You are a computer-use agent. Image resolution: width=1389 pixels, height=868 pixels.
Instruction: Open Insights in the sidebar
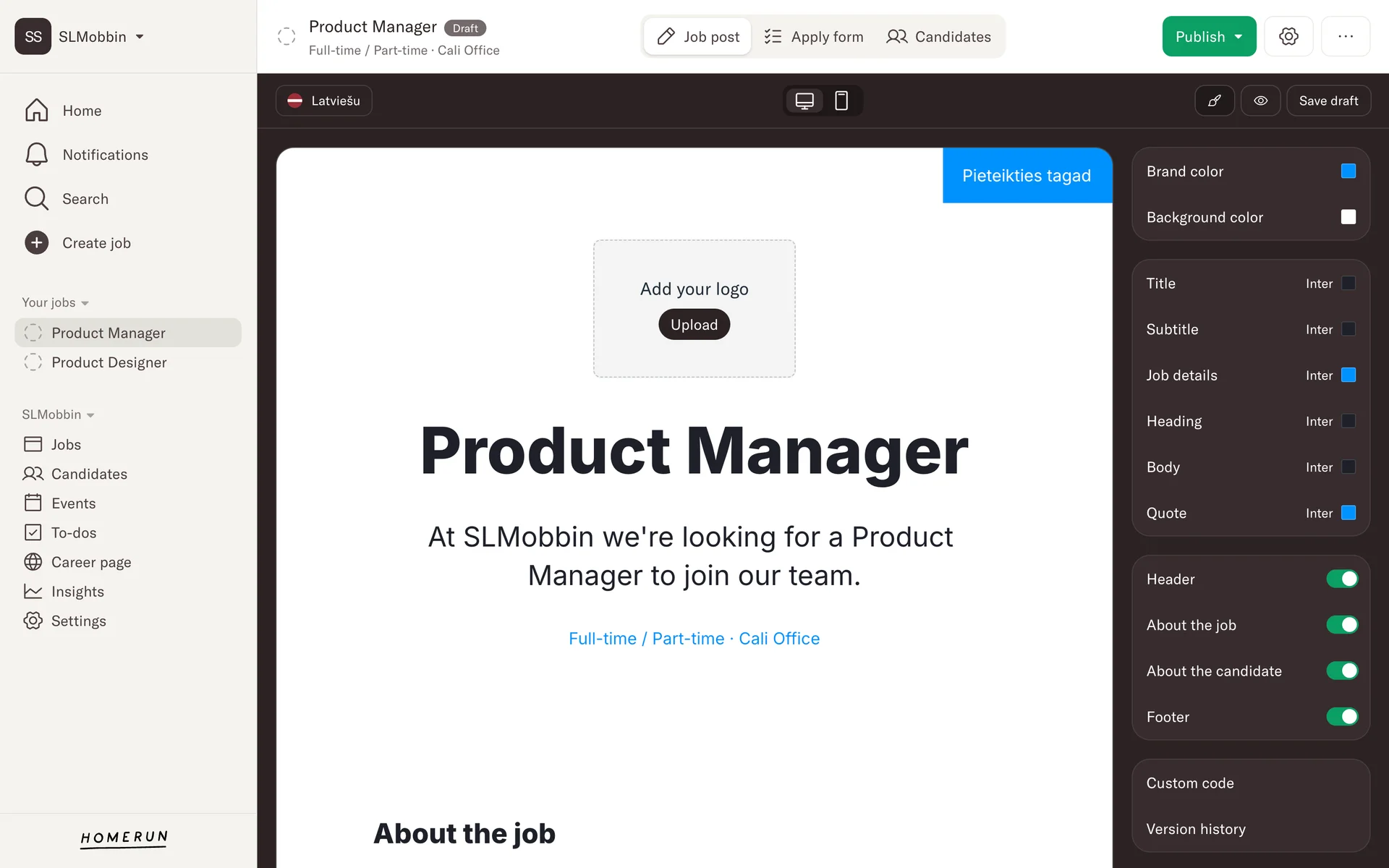(77, 592)
